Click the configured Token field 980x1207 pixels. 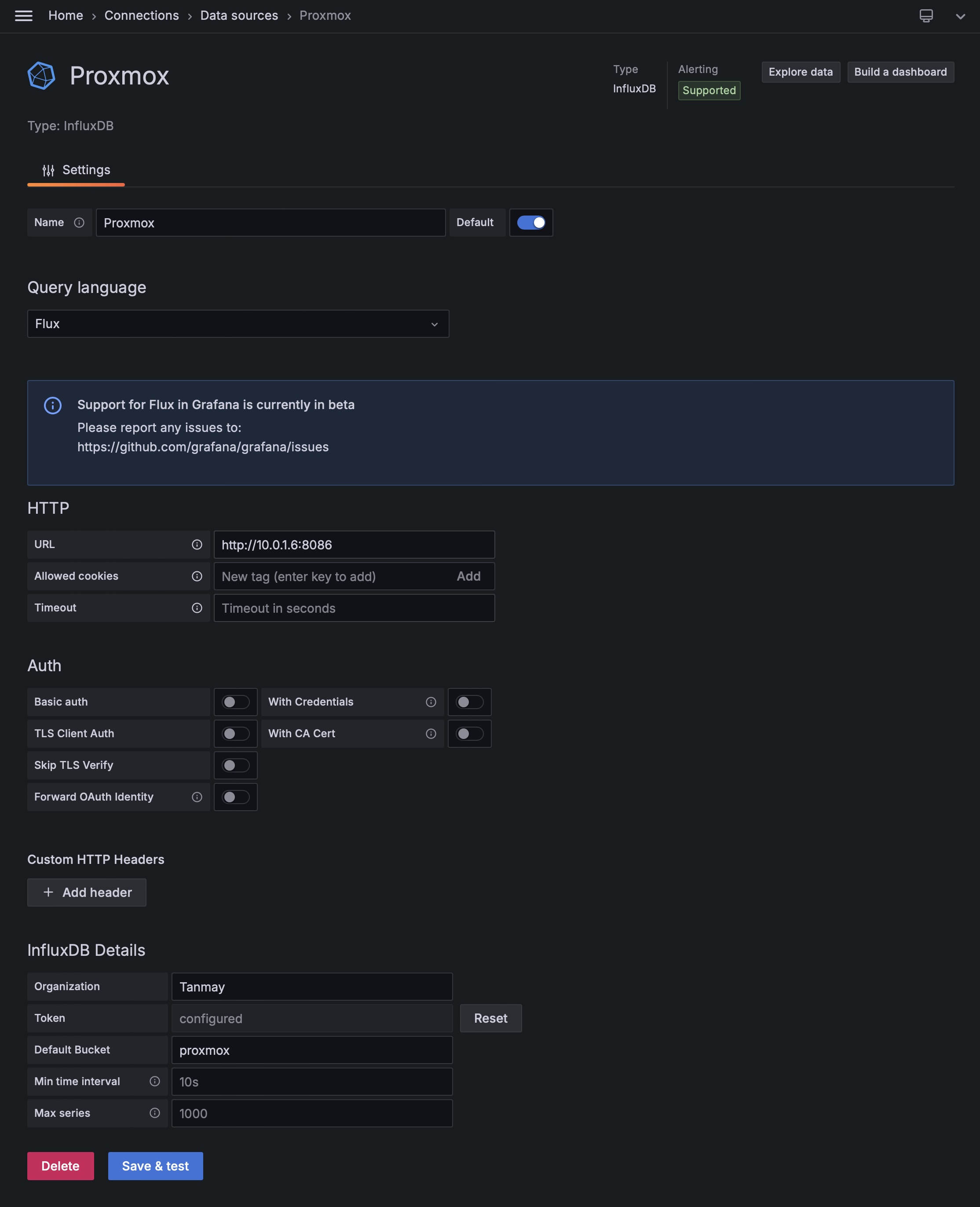click(311, 1018)
